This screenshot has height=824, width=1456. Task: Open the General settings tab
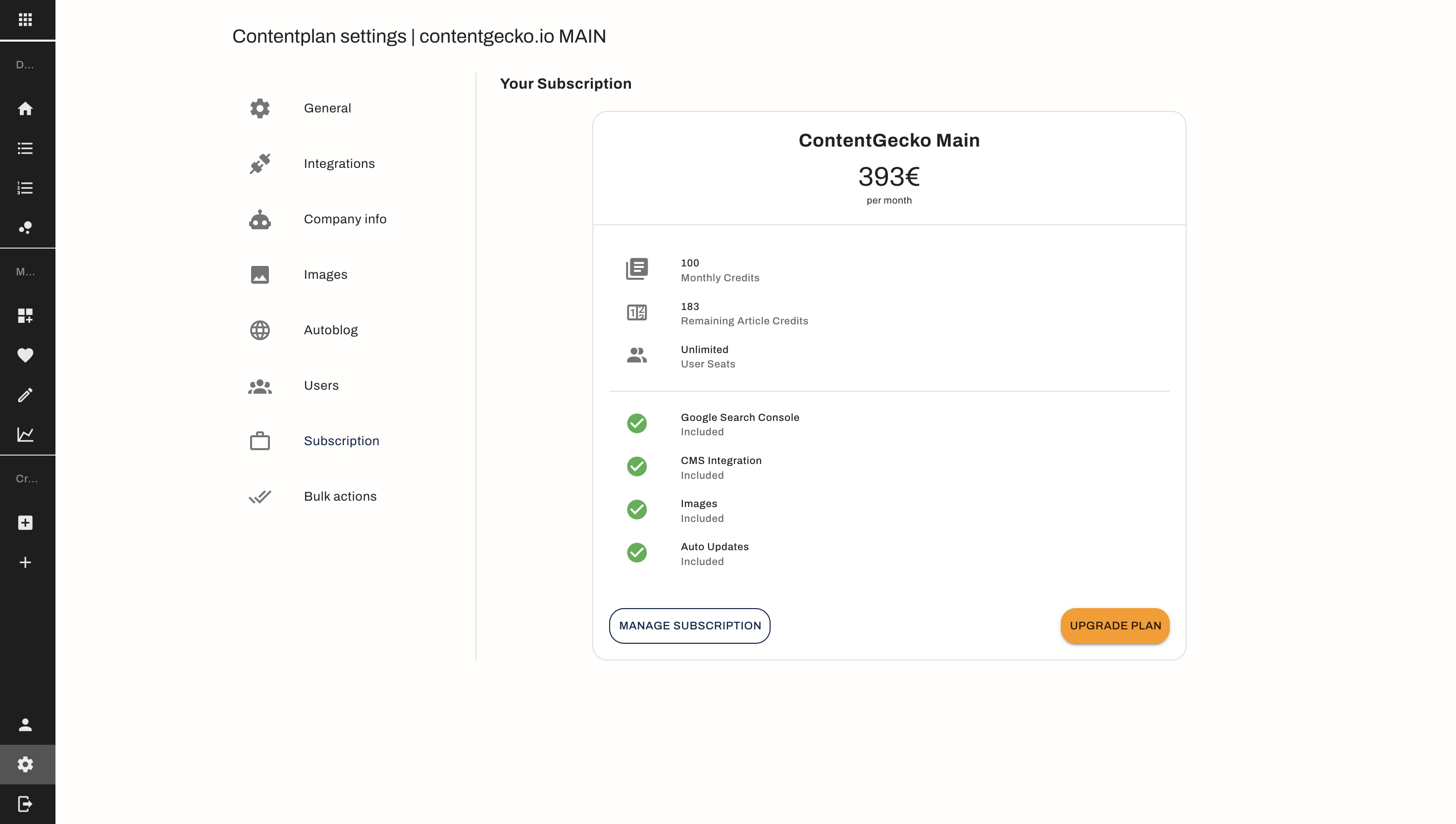(x=327, y=108)
